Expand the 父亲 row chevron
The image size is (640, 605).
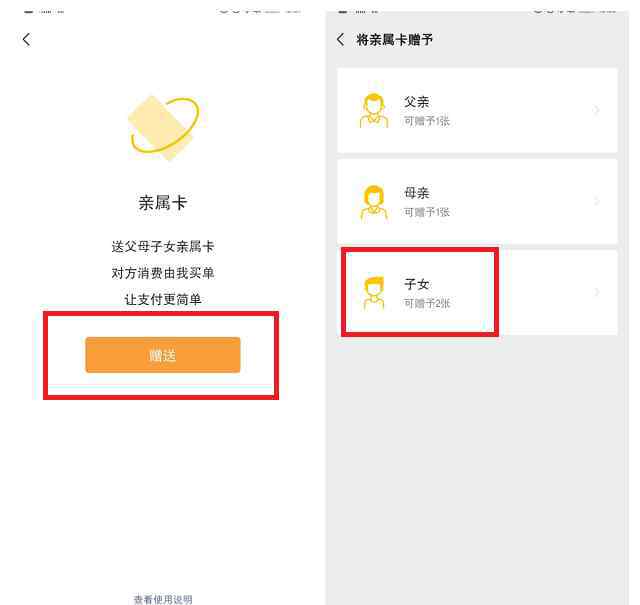click(596, 110)
